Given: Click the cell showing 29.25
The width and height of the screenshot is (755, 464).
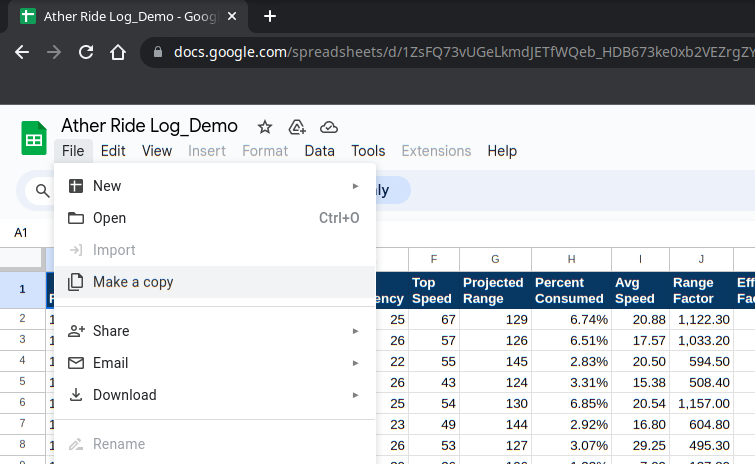Looking at the screenshot, I should pos(640,445).
